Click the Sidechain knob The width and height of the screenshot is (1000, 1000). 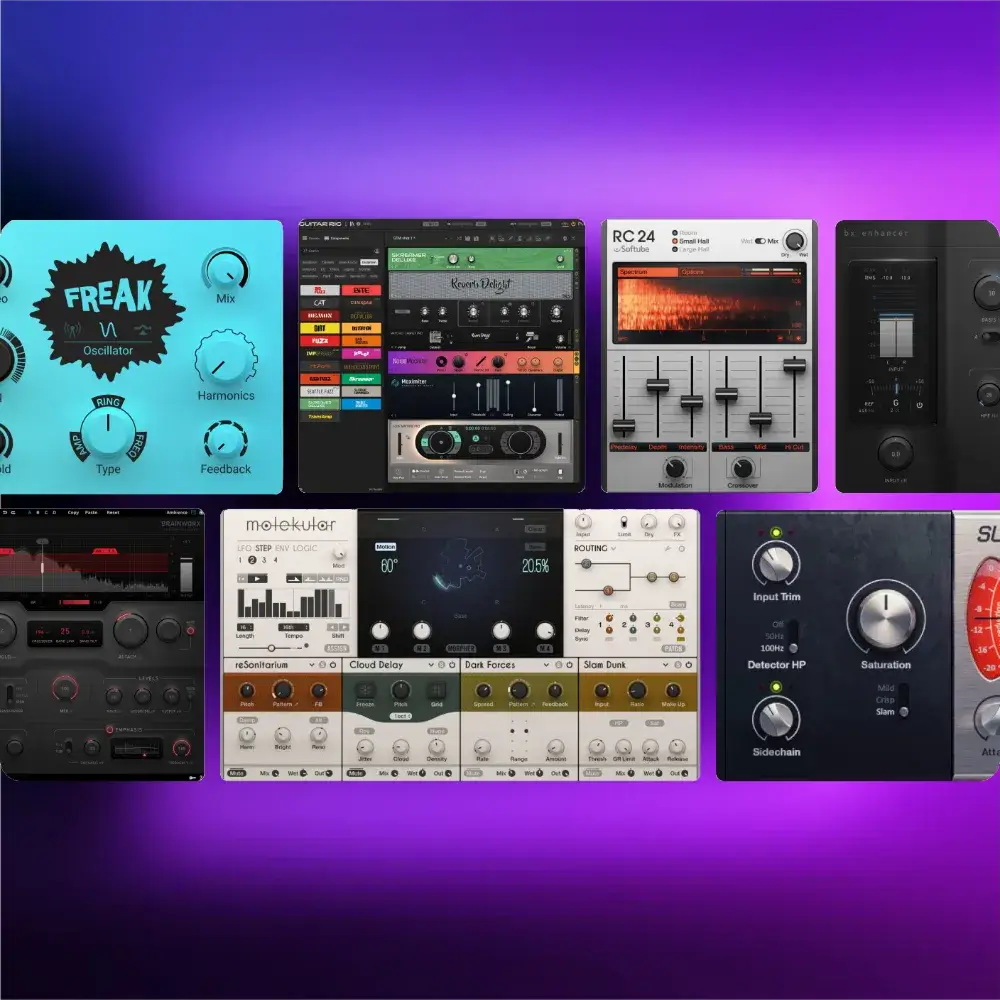pyautogui.click(x=776, y=719)
